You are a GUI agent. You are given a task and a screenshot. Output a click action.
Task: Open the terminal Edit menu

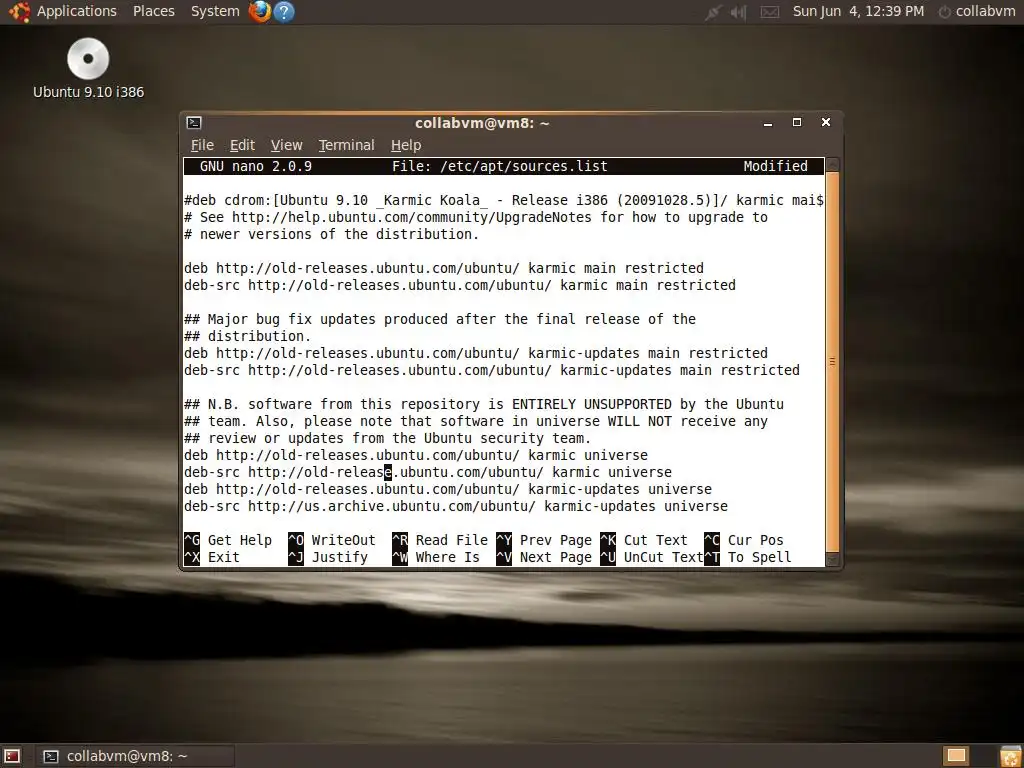pyautogui.click(x=242, y=145)
